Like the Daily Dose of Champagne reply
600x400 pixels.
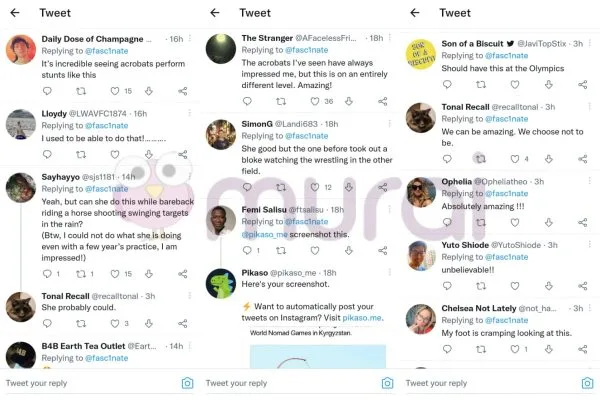[115, 91]
